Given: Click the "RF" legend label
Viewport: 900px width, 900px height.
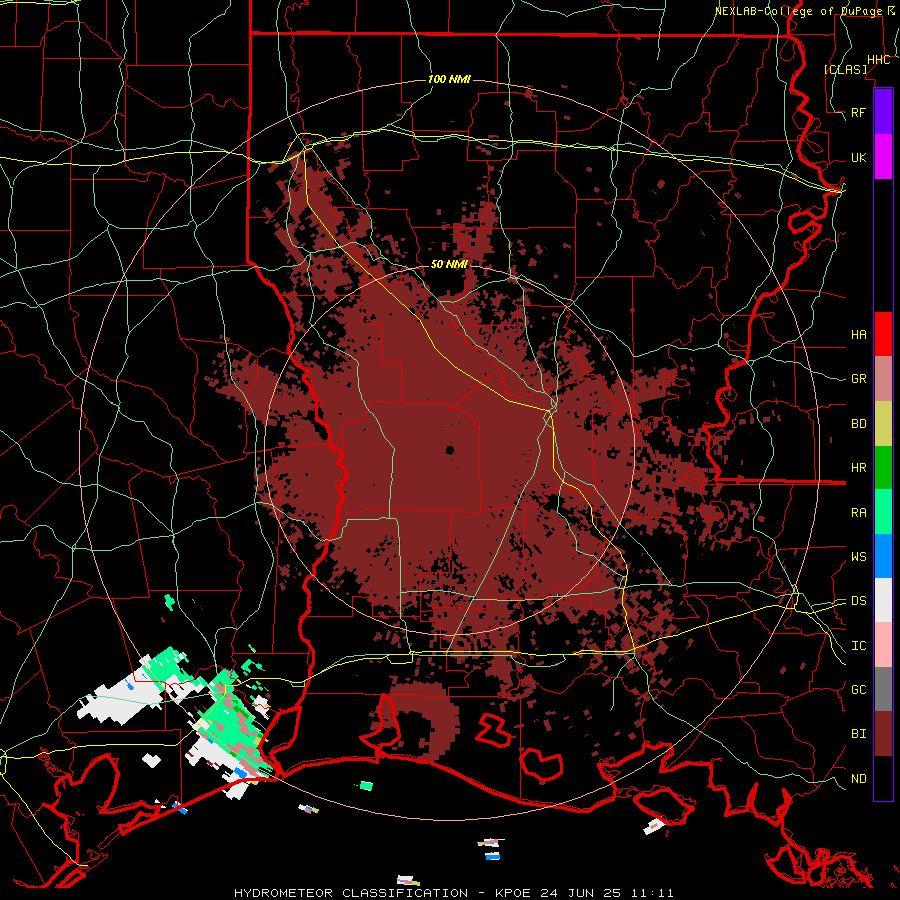Looking at the screenshot, I should (858, 112).
